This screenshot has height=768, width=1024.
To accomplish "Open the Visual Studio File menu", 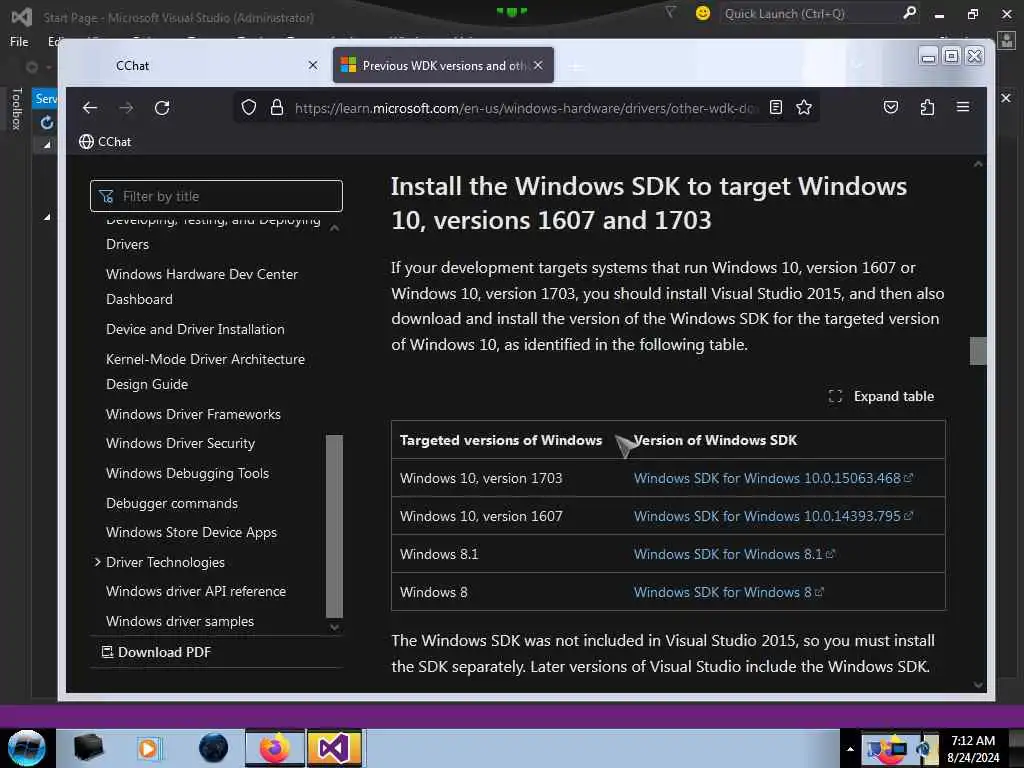I will pyautogui.click(x=19, y=42).
